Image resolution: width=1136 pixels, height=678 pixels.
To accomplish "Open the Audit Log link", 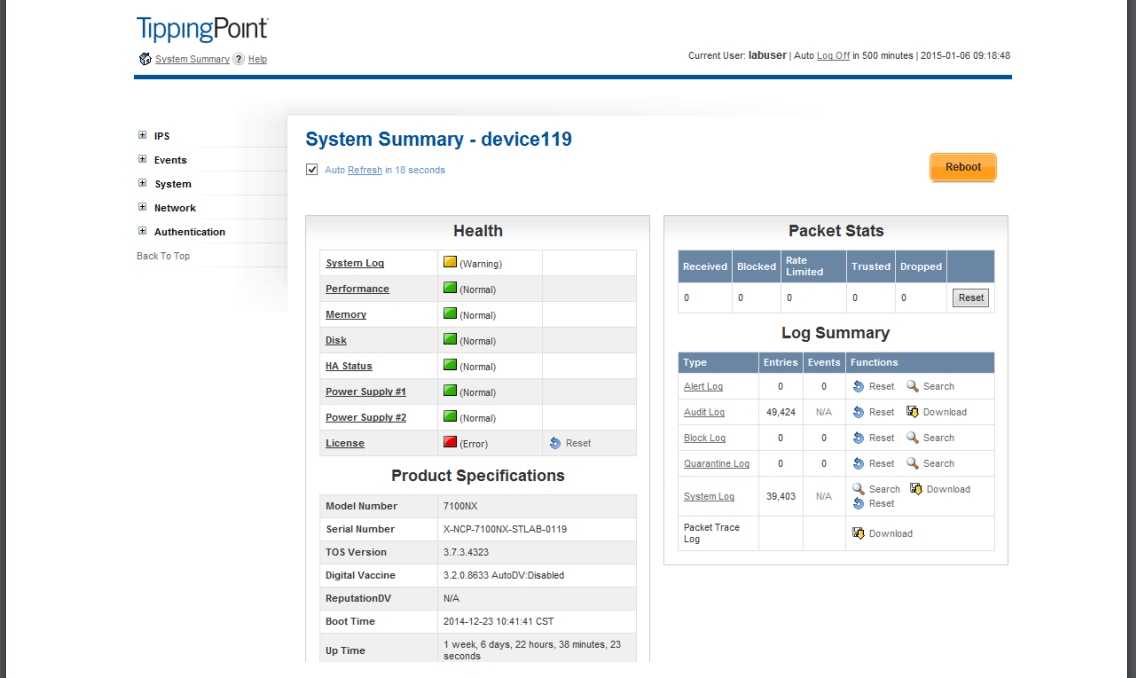I will pyautogui.click(x=704, y=412).
